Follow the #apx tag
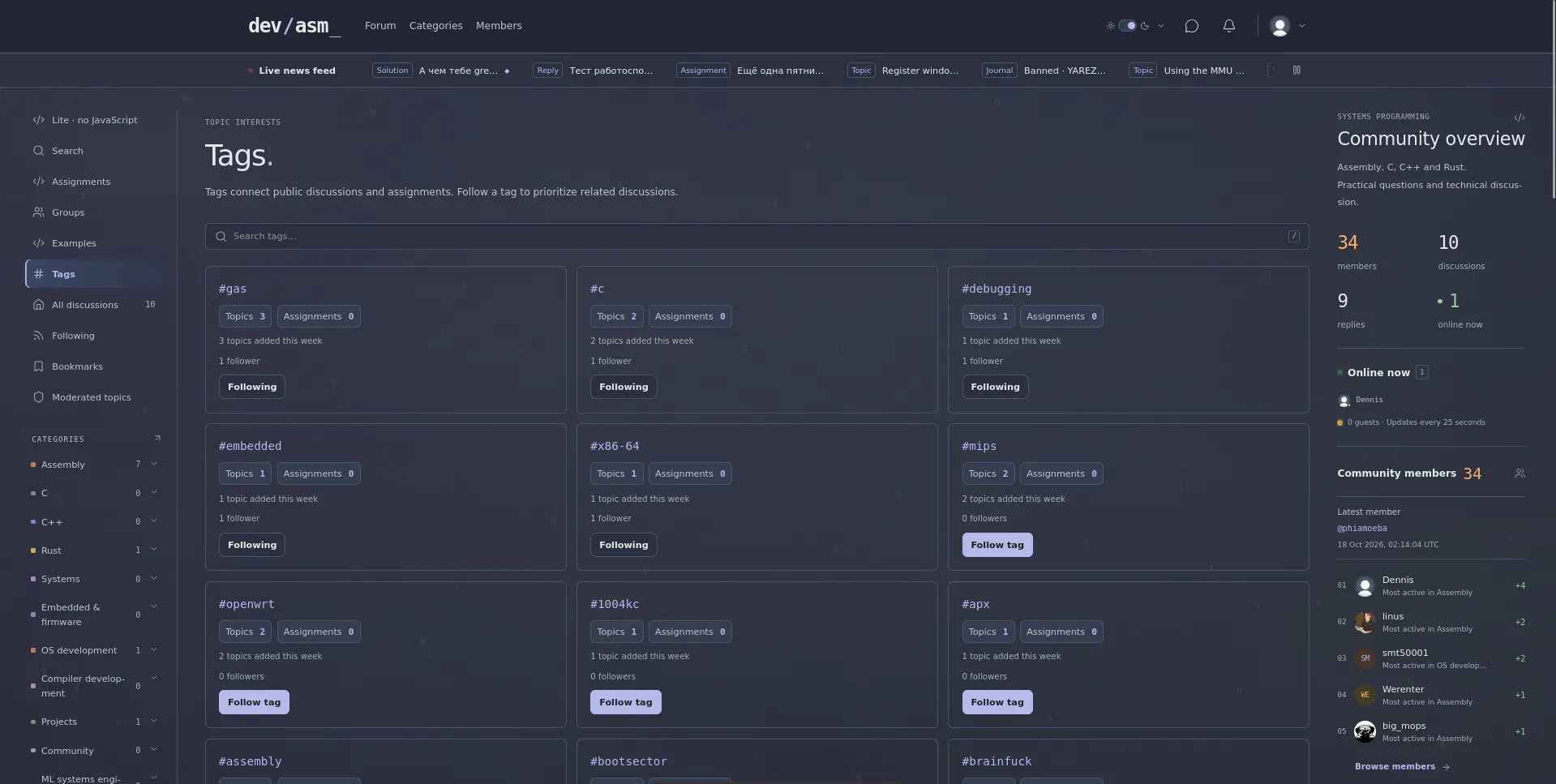Viewport: 1556px width, 784px height. click(x=997, y=702)
